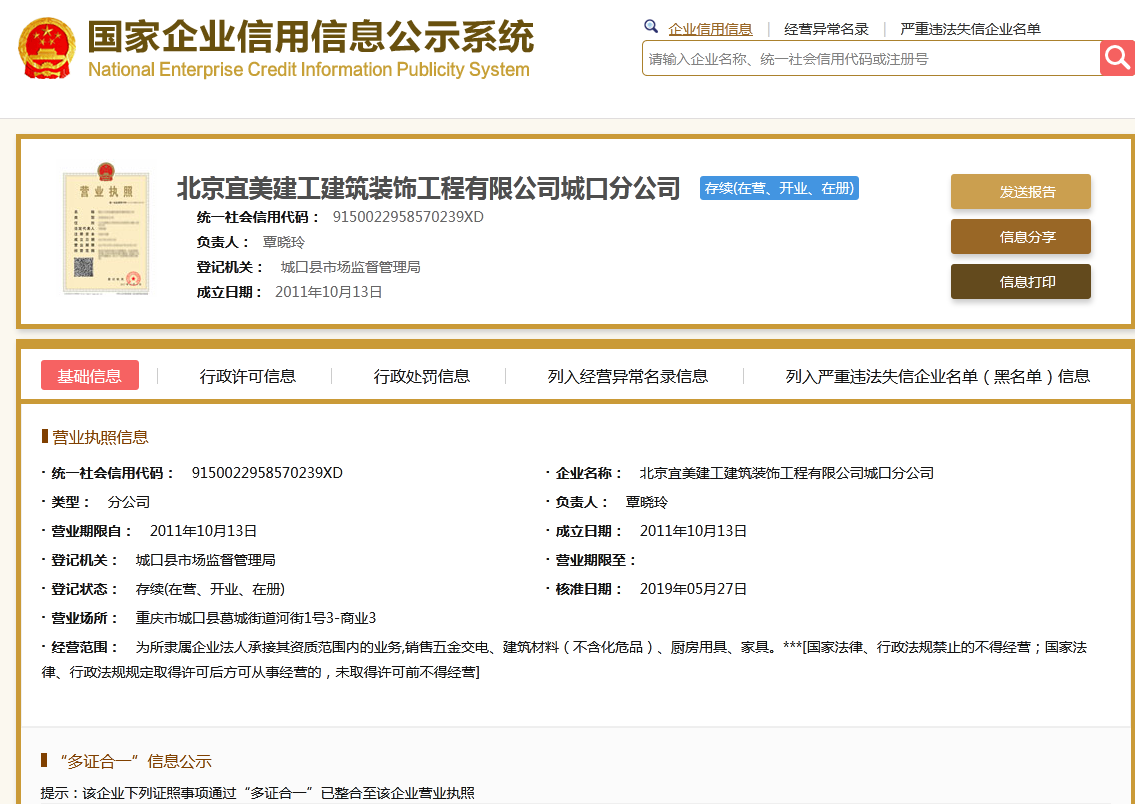The width and height of the screenshot is (1135, 804).
Task: Click 覃晓玲 in the header card
Action: click(x=284, y=242)
